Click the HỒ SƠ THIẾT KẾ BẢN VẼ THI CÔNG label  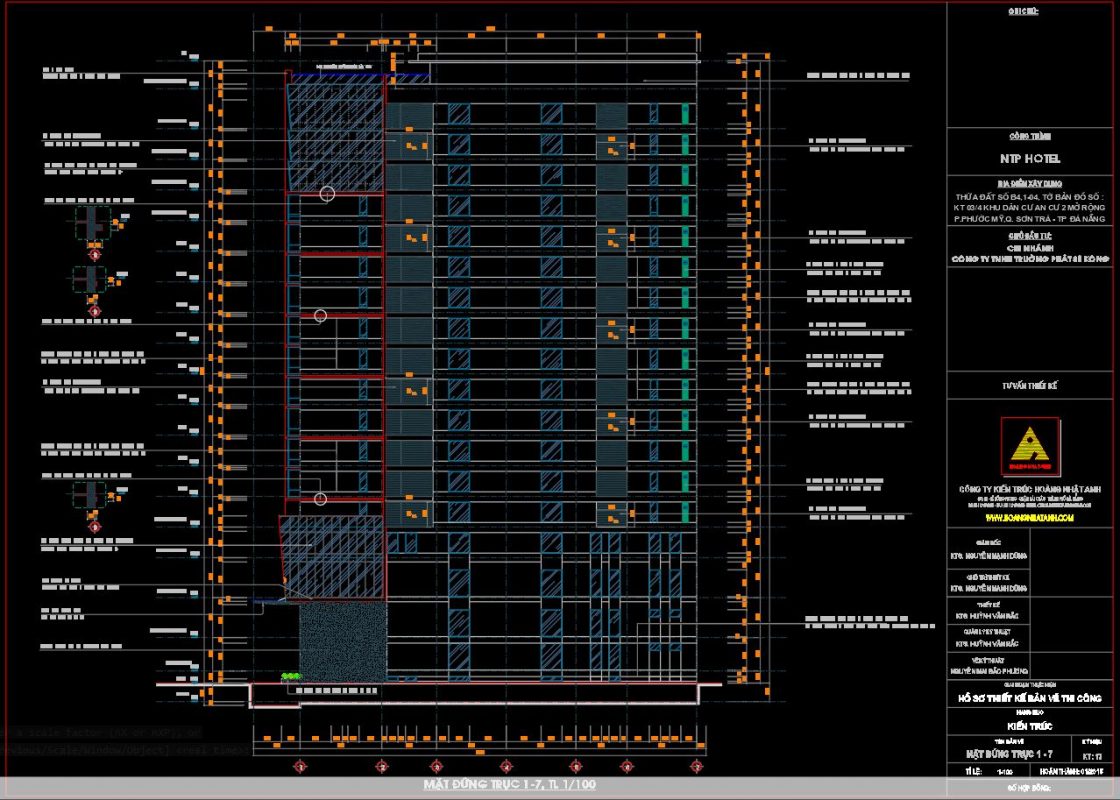pos(1031,697)
